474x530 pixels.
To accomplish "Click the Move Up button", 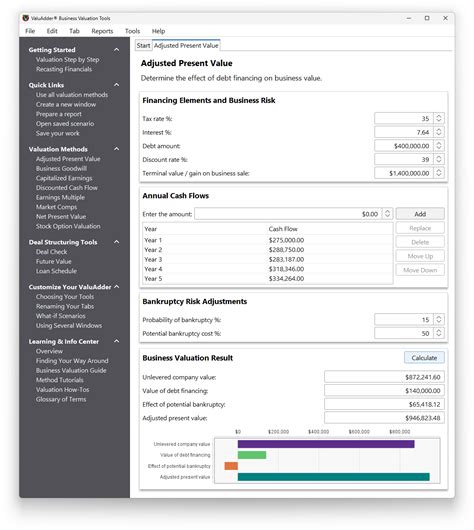I will click(x=420, y=256).
